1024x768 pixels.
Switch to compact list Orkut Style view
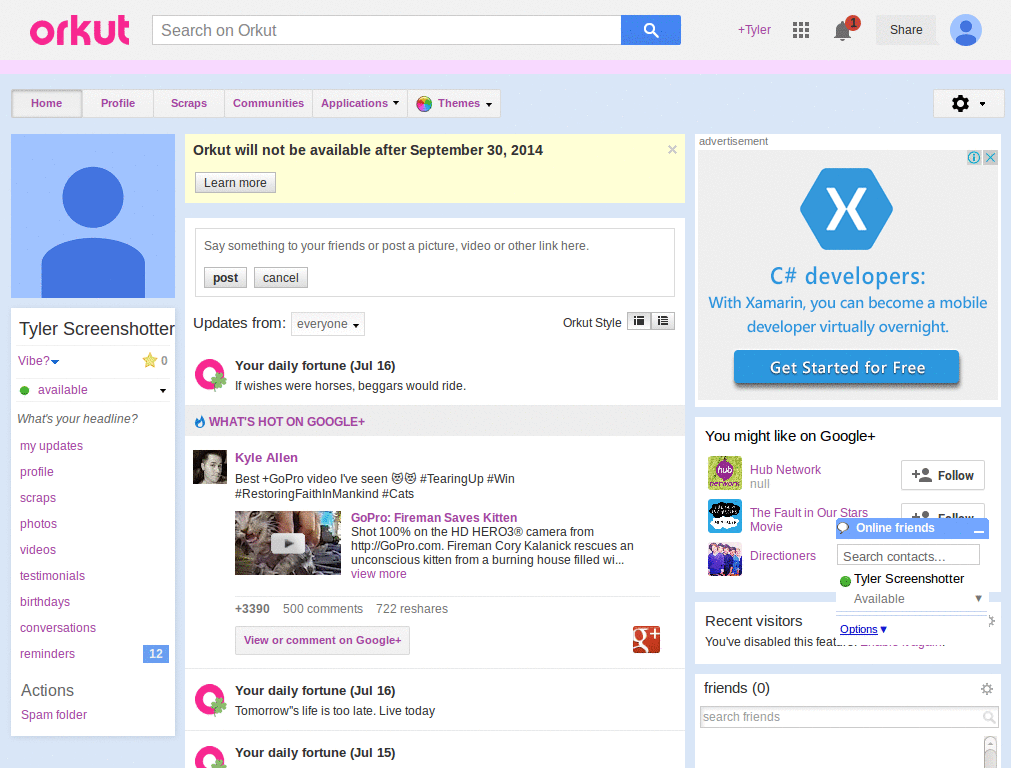point(639,321)
